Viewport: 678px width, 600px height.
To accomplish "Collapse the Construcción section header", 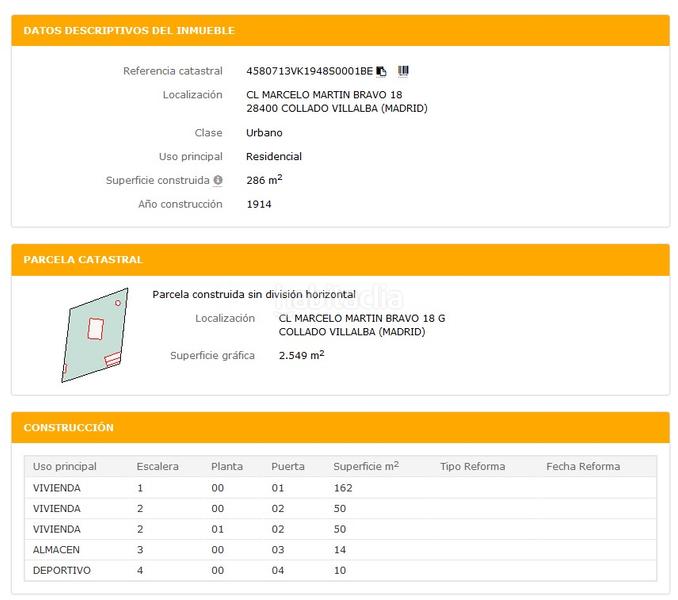I will click(340, 428).
